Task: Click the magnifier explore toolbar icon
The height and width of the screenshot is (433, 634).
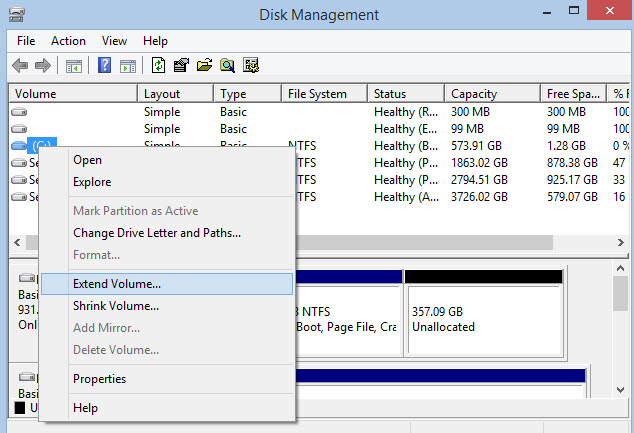Action: pyautogui.click(x=228, y=65)
